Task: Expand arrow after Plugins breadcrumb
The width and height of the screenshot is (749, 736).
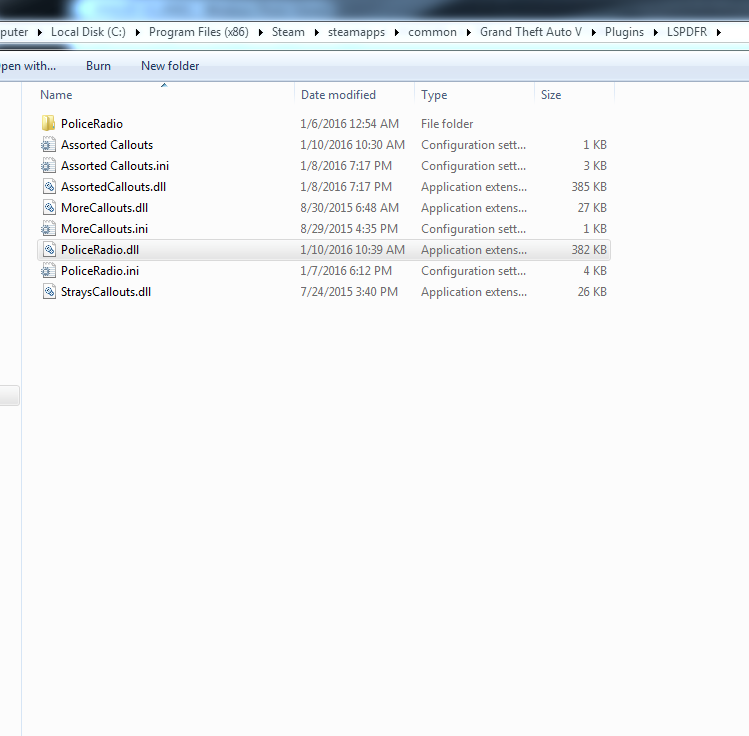Action: click(x=656, y=32)
